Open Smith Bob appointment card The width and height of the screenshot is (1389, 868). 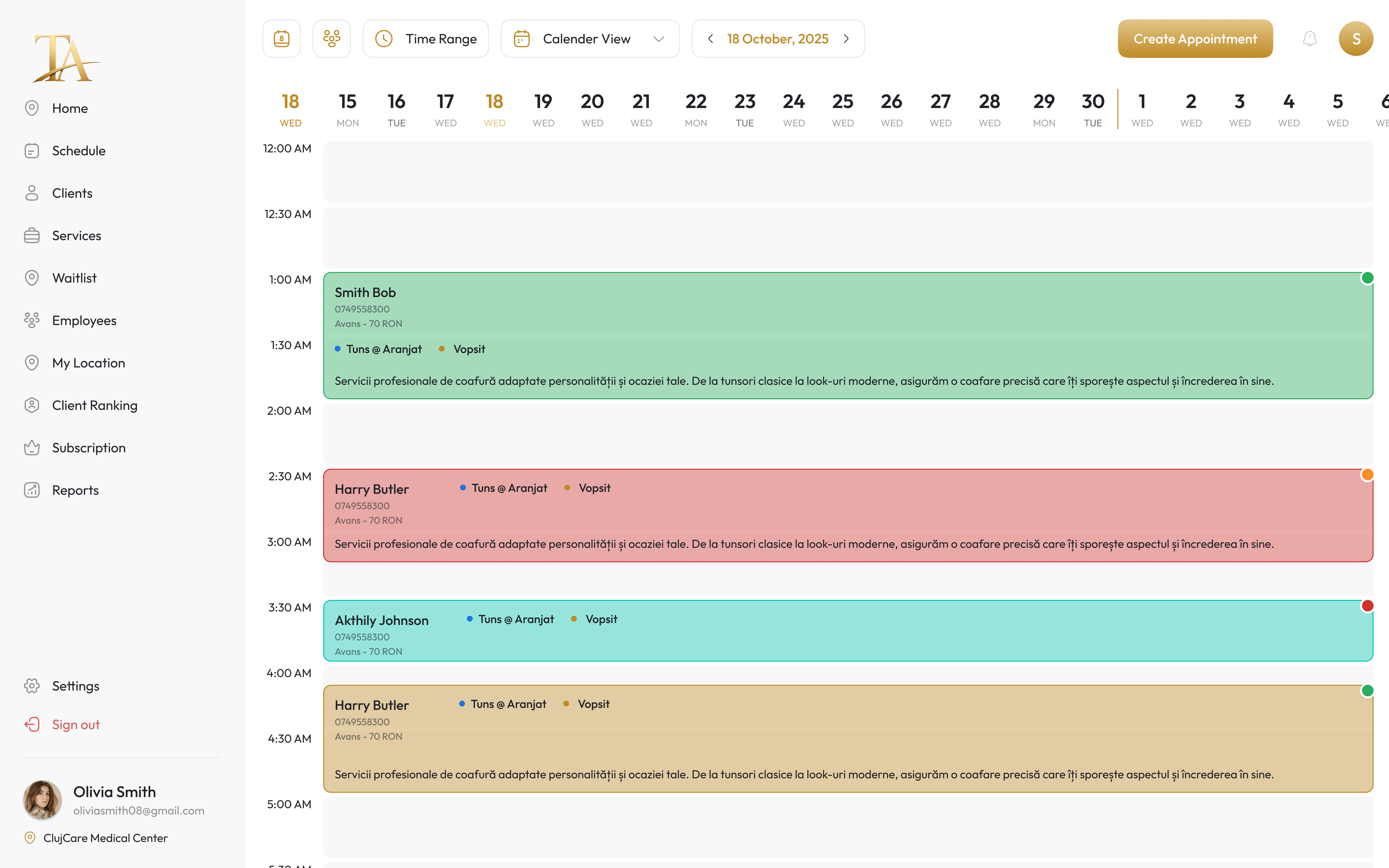(x=848, y=336)
